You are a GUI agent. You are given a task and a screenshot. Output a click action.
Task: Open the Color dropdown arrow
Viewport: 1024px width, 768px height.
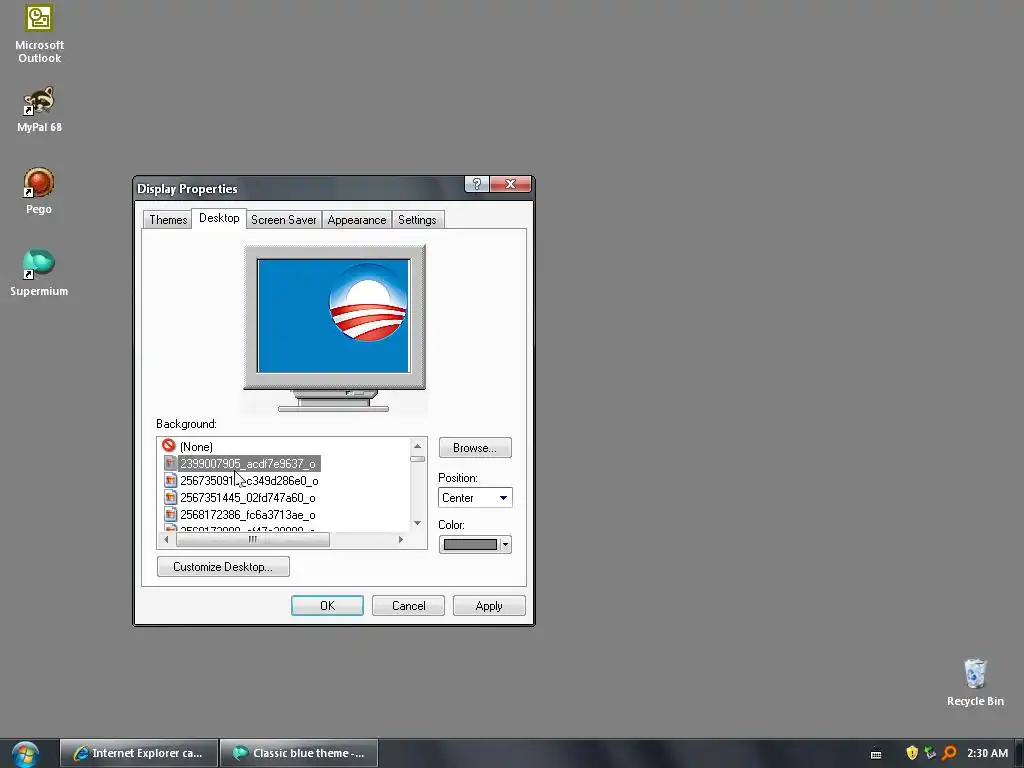pos(505,545)
